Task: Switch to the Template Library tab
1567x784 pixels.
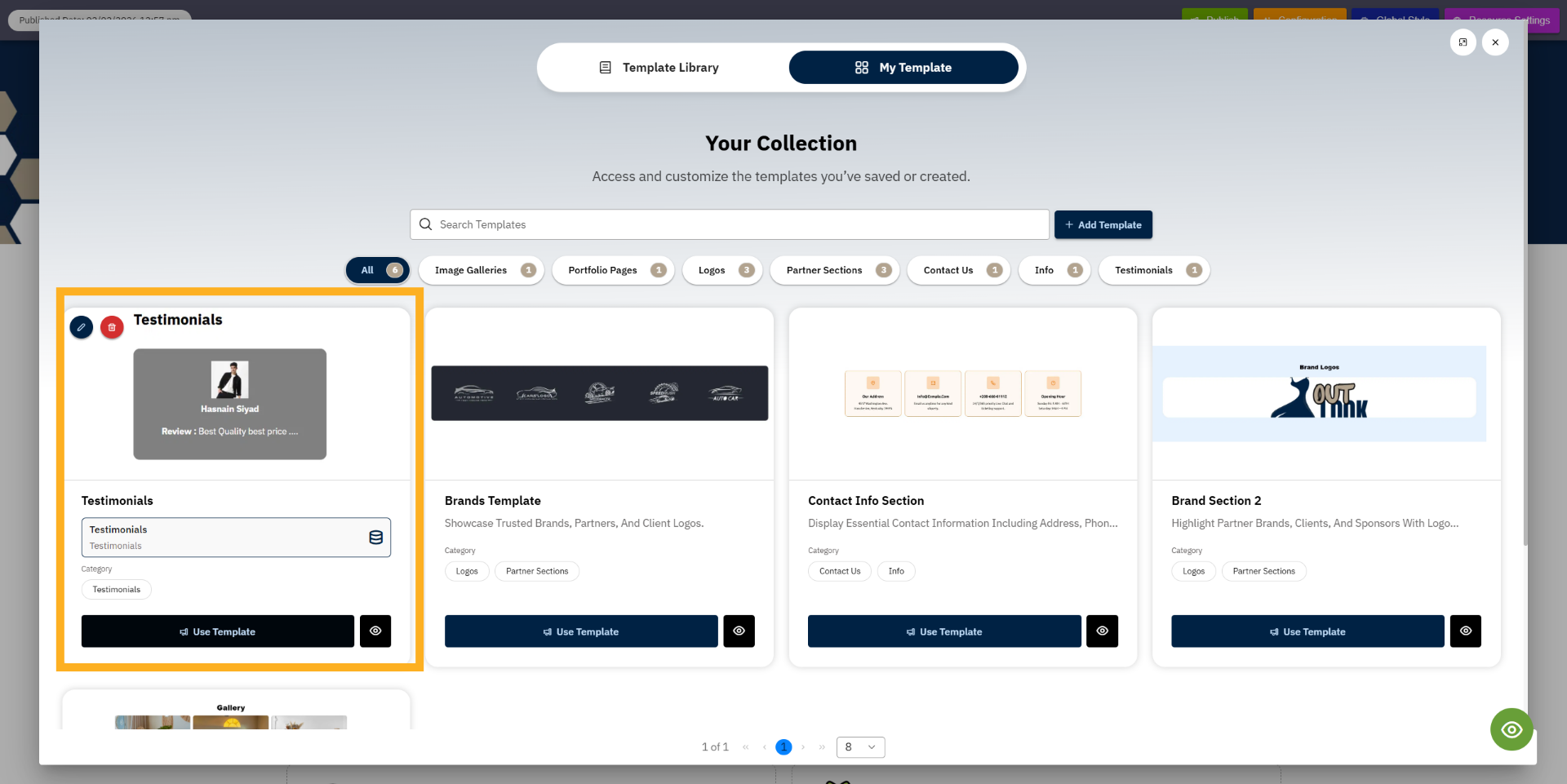Action: [x=659, y=68]
